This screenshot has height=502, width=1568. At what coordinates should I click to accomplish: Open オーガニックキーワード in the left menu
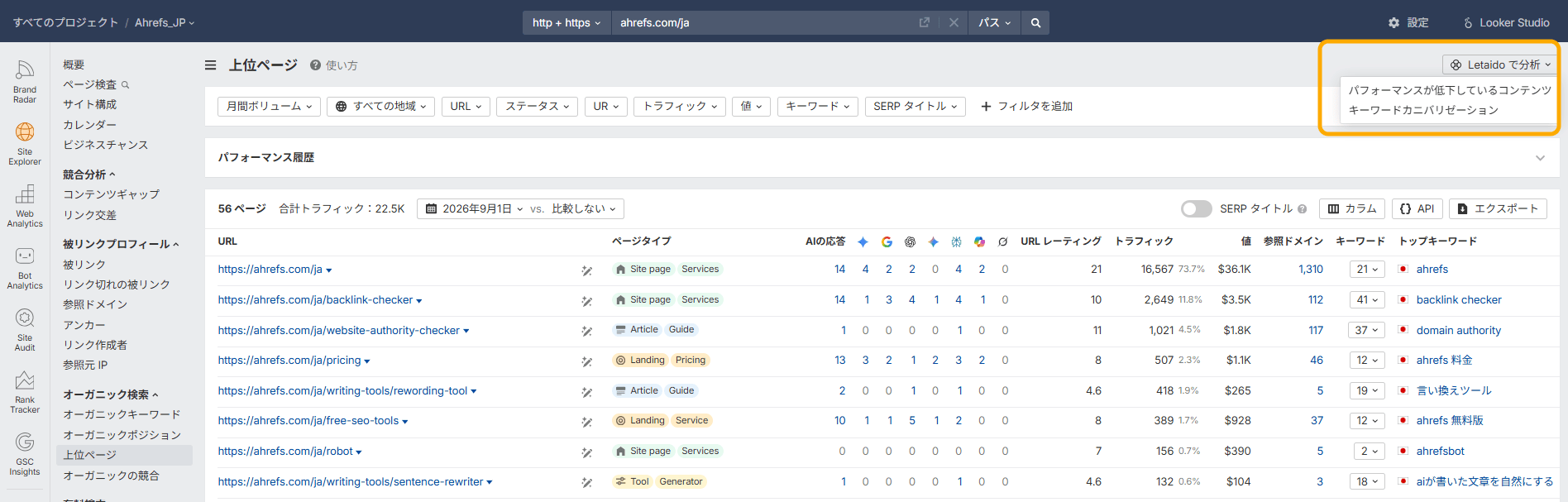coord(122,414)
